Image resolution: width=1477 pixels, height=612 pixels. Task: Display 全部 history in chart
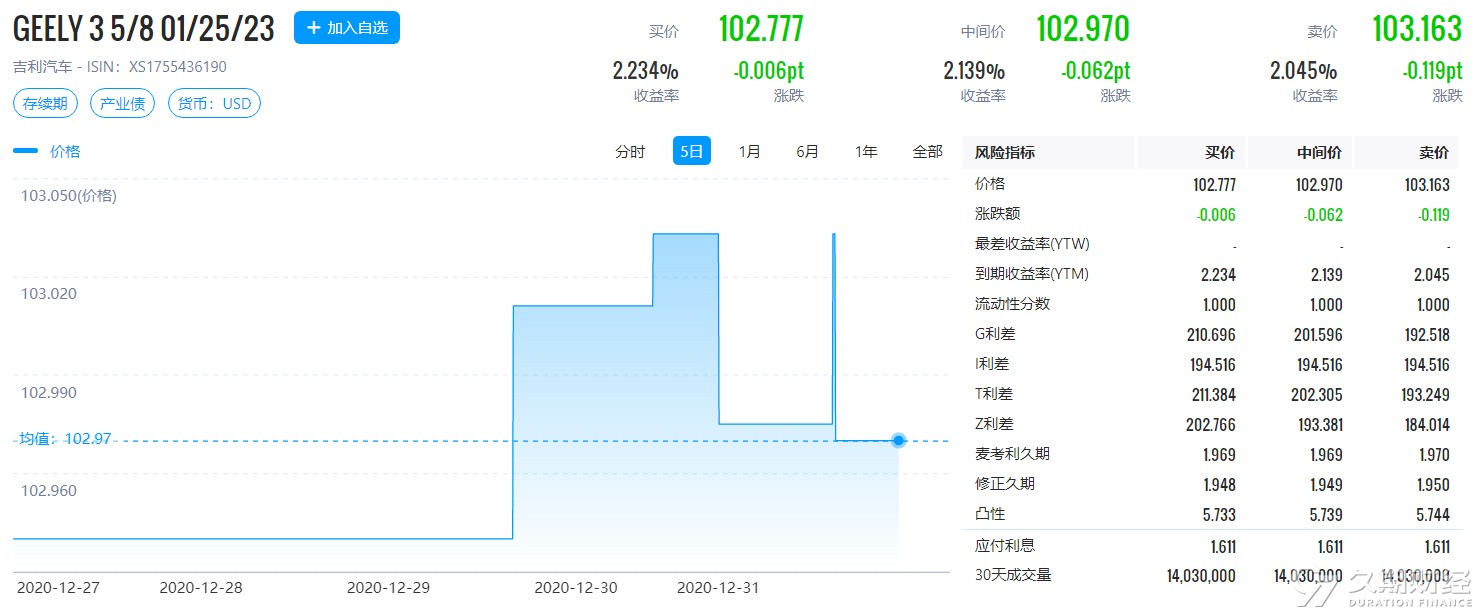(927, 151)
